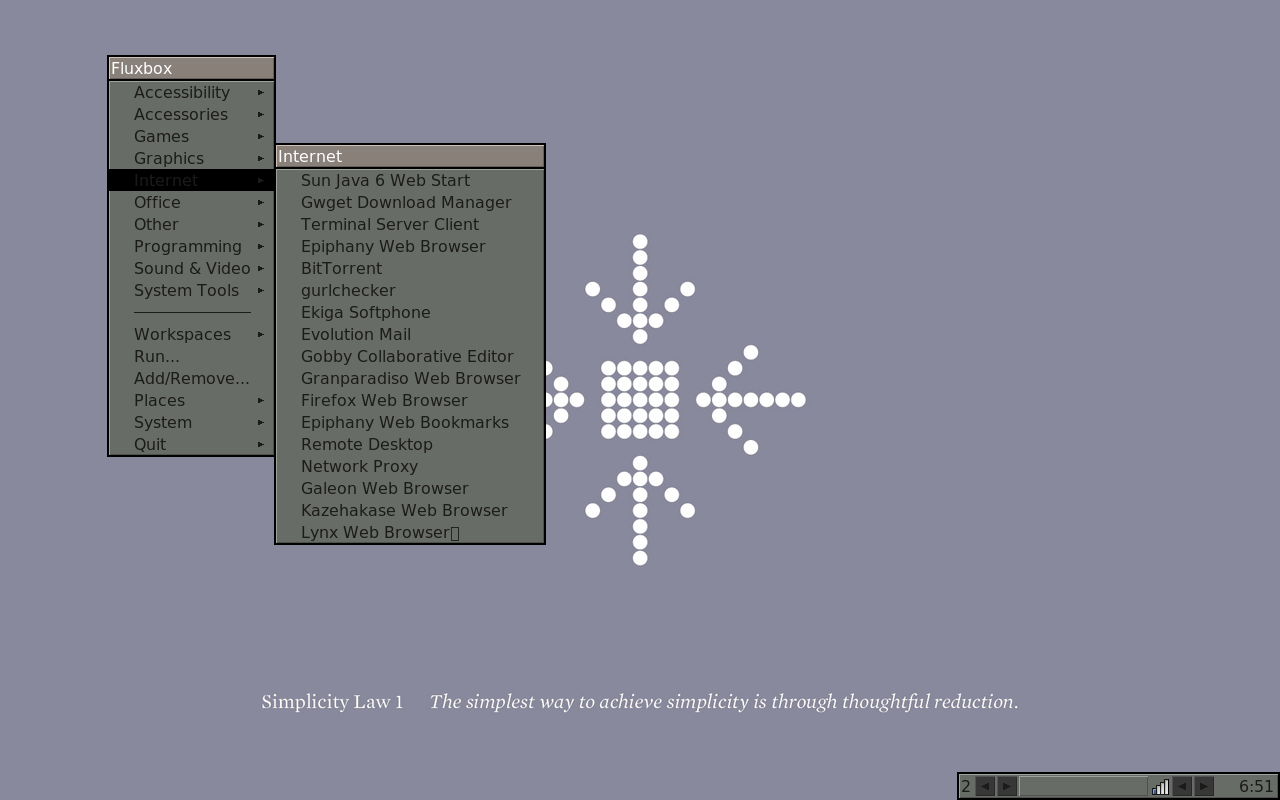Expand the Places submenu
Viewport: 1280px width, 800px height.
191,400
